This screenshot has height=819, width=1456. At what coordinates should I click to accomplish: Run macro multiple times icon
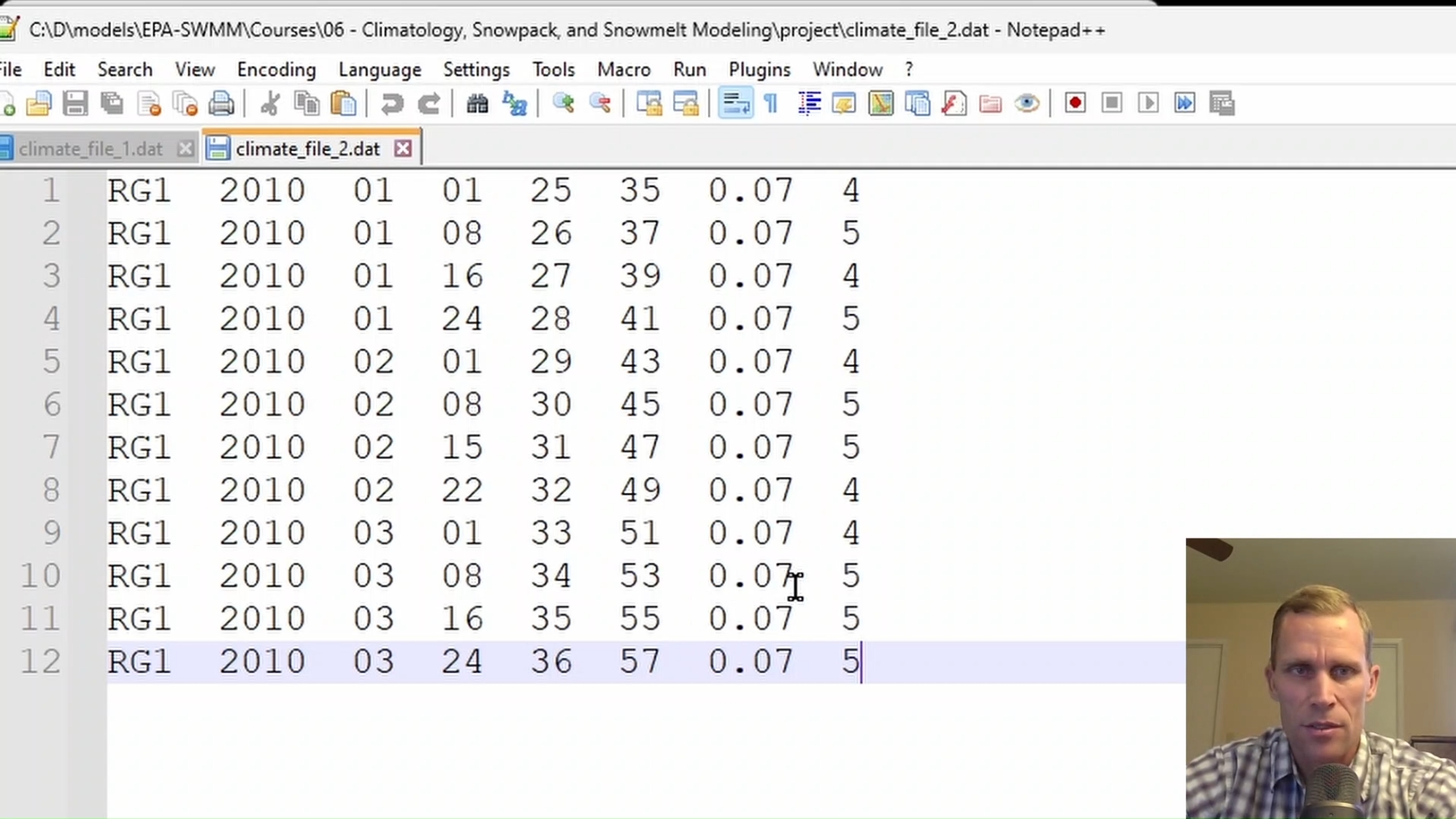click(x=1185, y=103)
